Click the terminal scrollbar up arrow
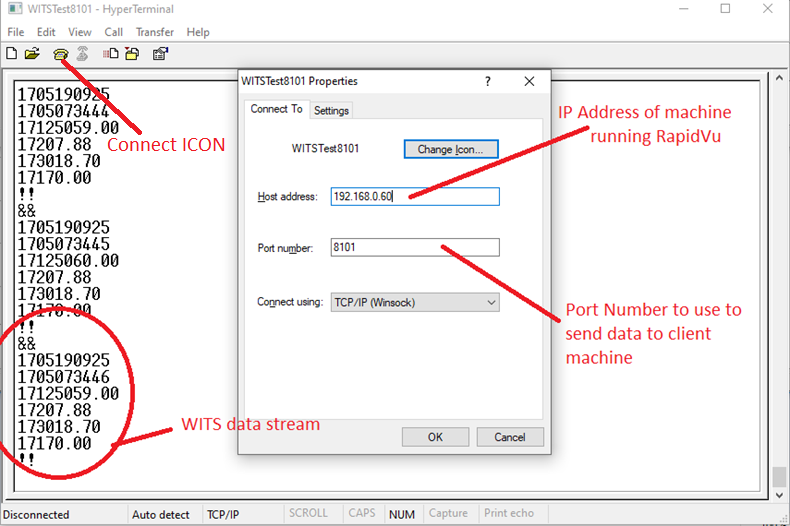This screenshot has width=790, height=526. (x=779, y=79)
